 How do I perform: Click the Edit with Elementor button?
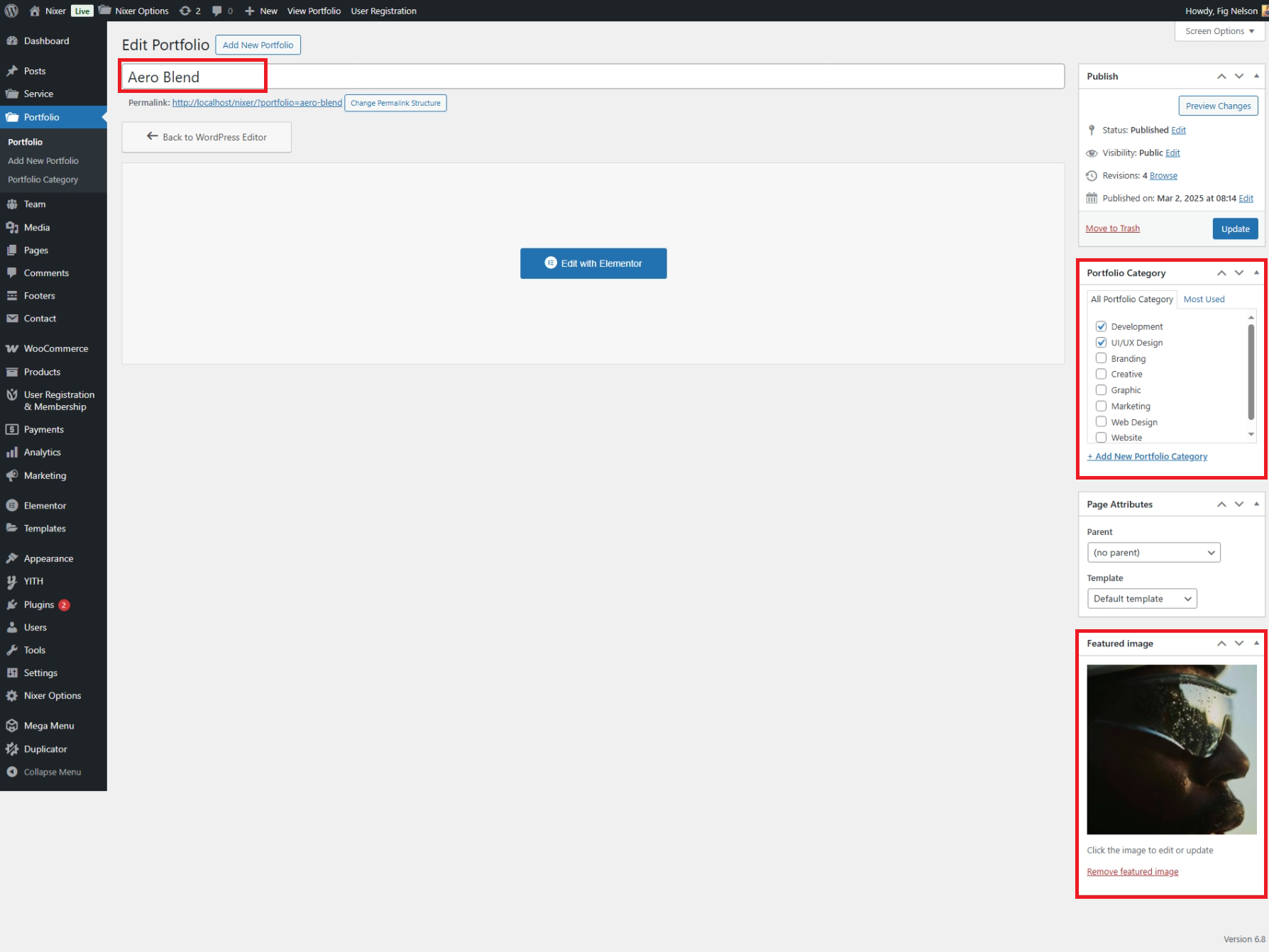(593, 263)
